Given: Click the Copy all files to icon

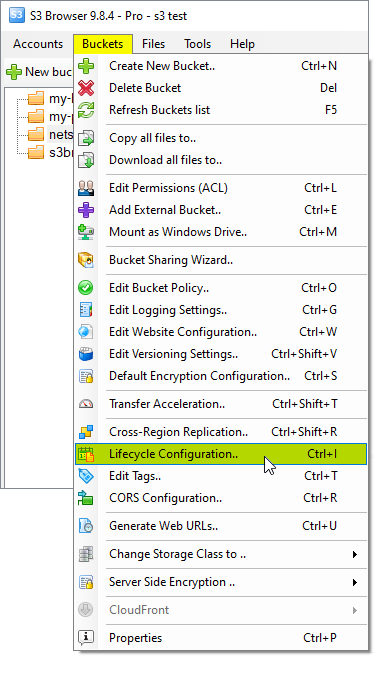Looking at the screenshot, I should tap(86, 138).
